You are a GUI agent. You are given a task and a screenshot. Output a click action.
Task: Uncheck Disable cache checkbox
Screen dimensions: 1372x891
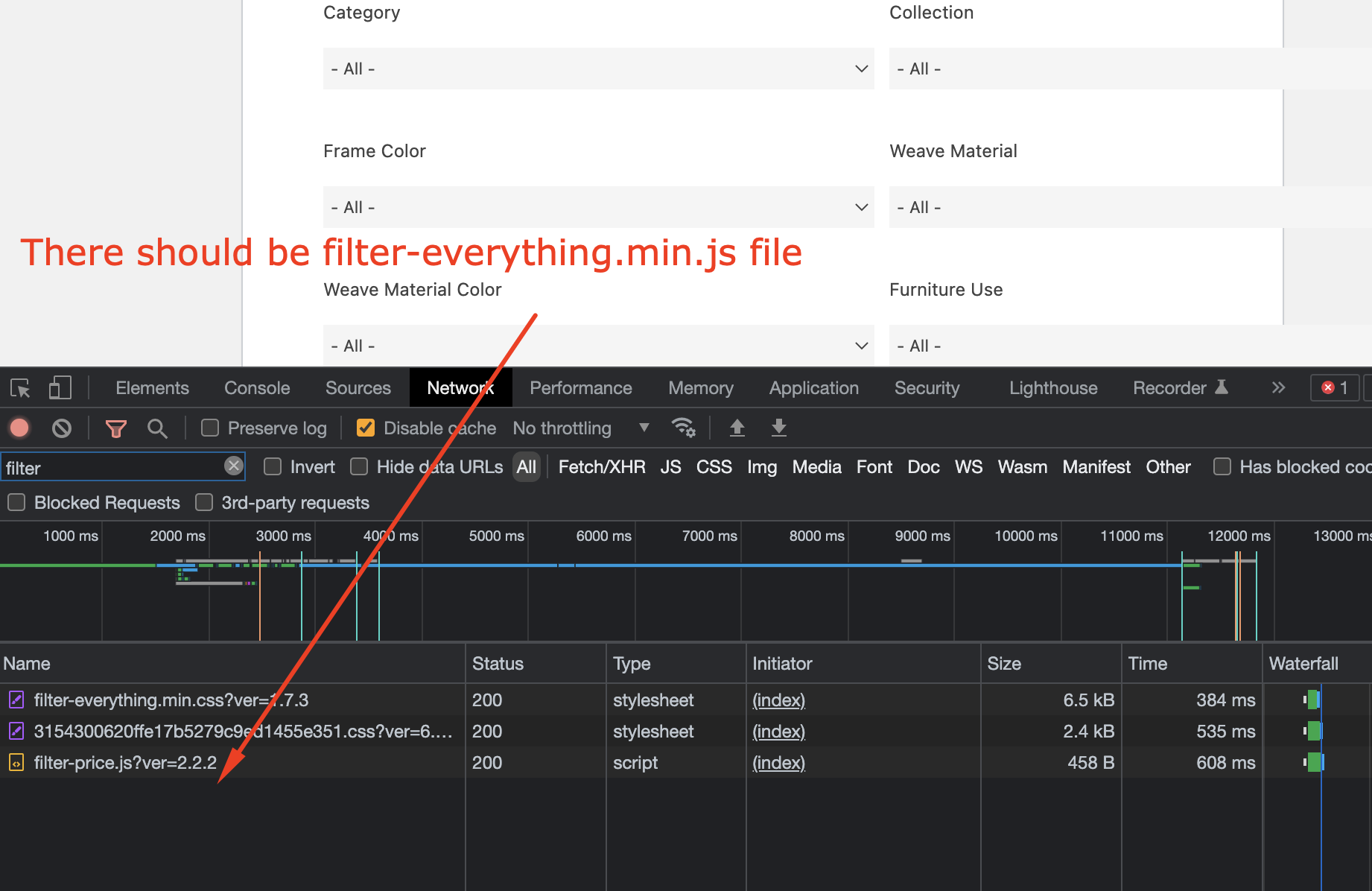pyautogui.click(x=366, y=428)
